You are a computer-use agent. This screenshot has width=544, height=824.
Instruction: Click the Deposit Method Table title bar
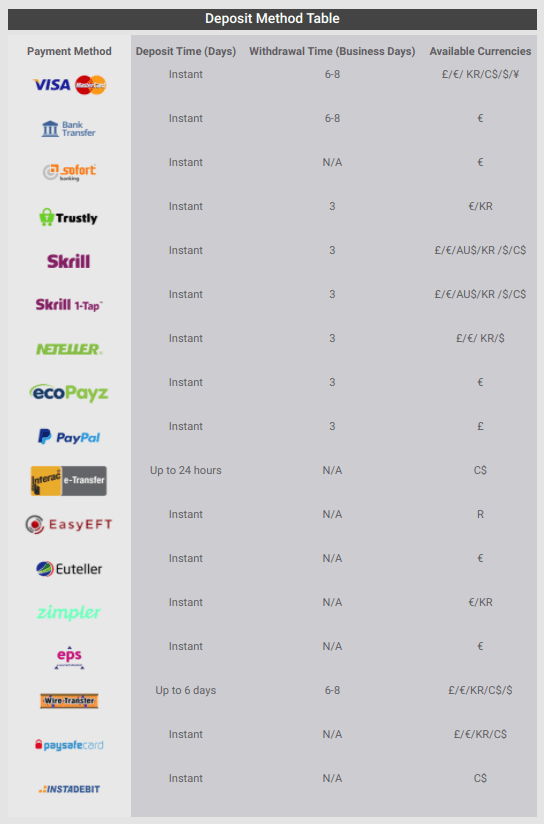tap(272, 19)
